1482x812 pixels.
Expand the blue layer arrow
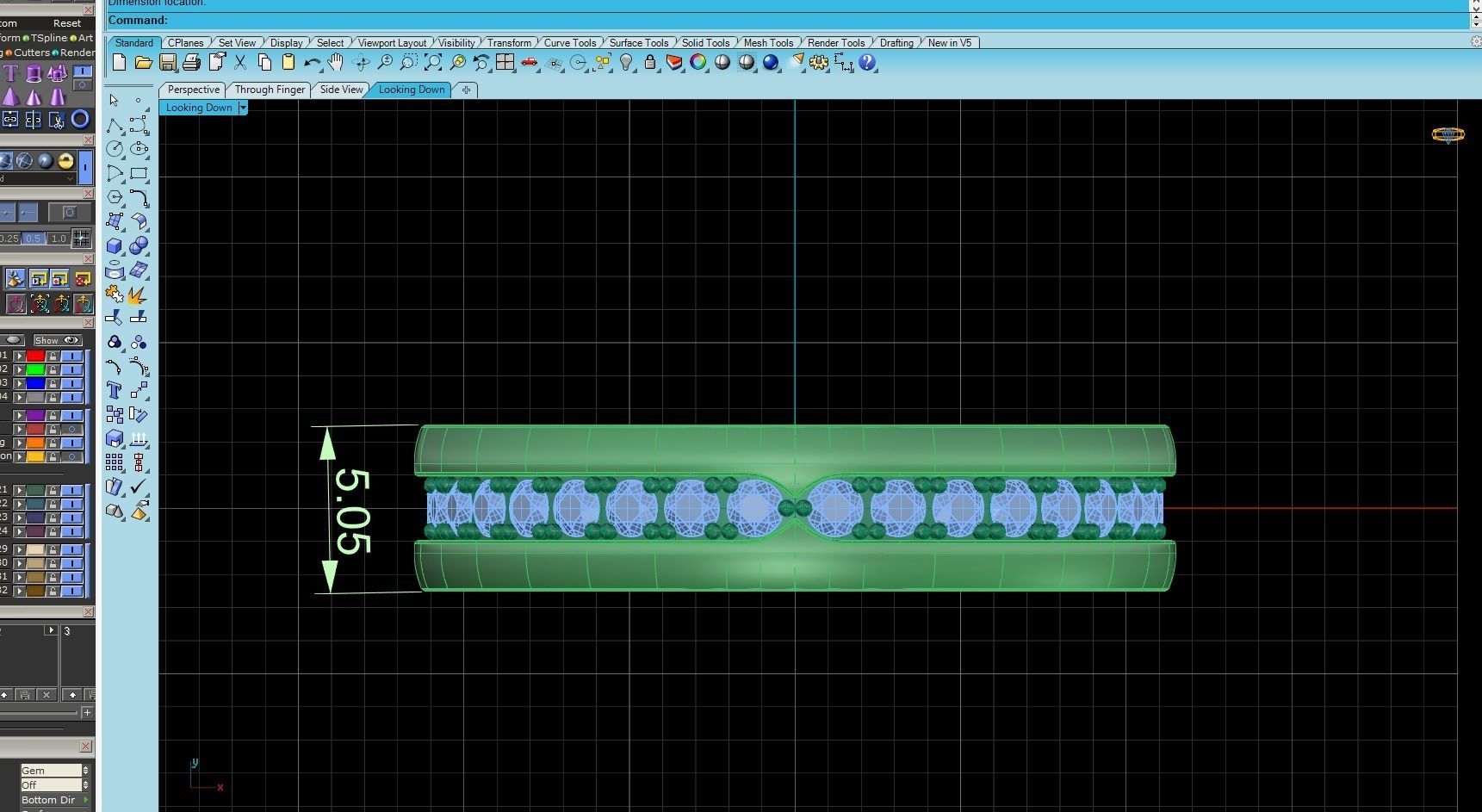(x=19, y=383)
